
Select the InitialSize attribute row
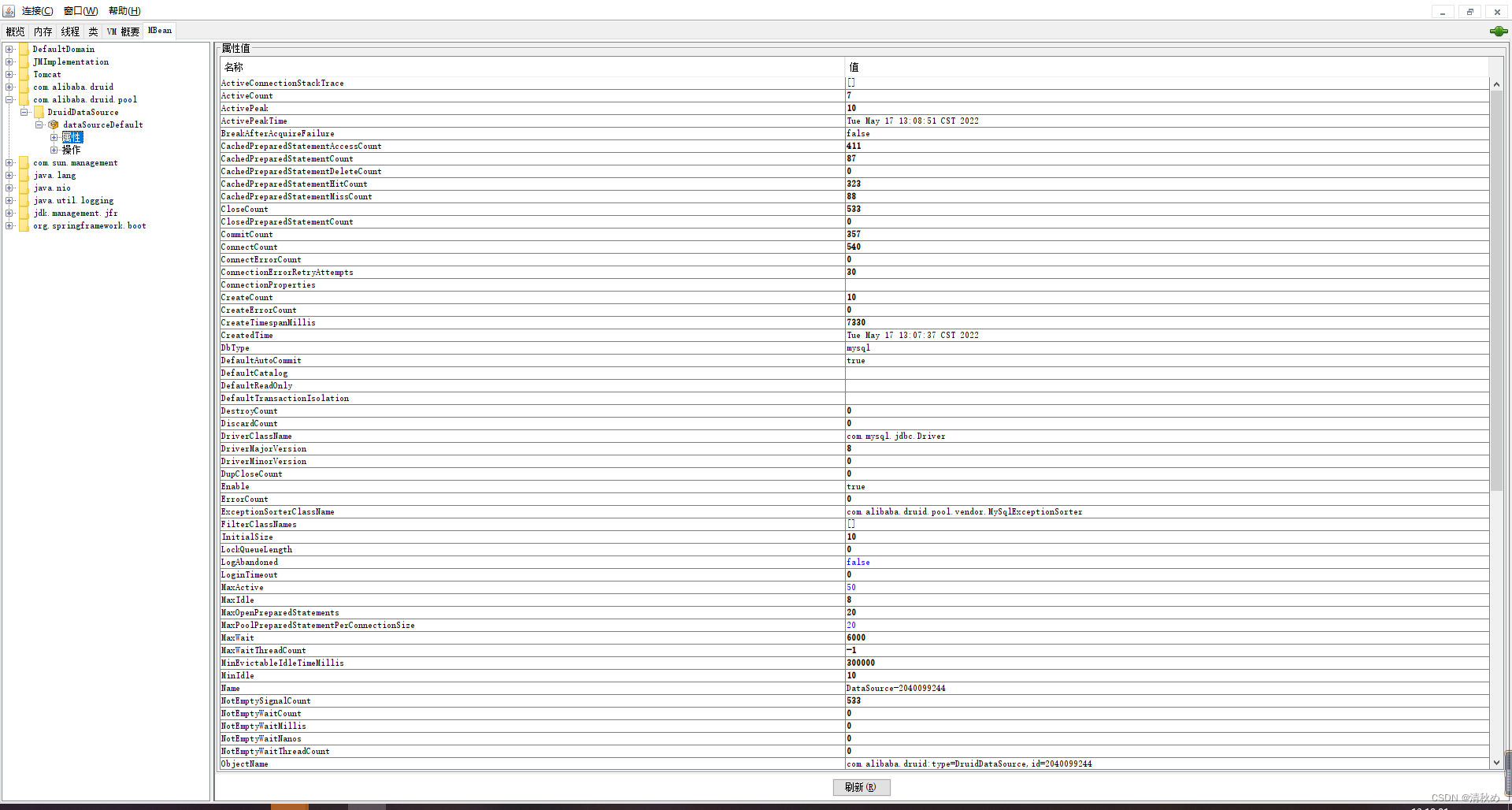854,537
